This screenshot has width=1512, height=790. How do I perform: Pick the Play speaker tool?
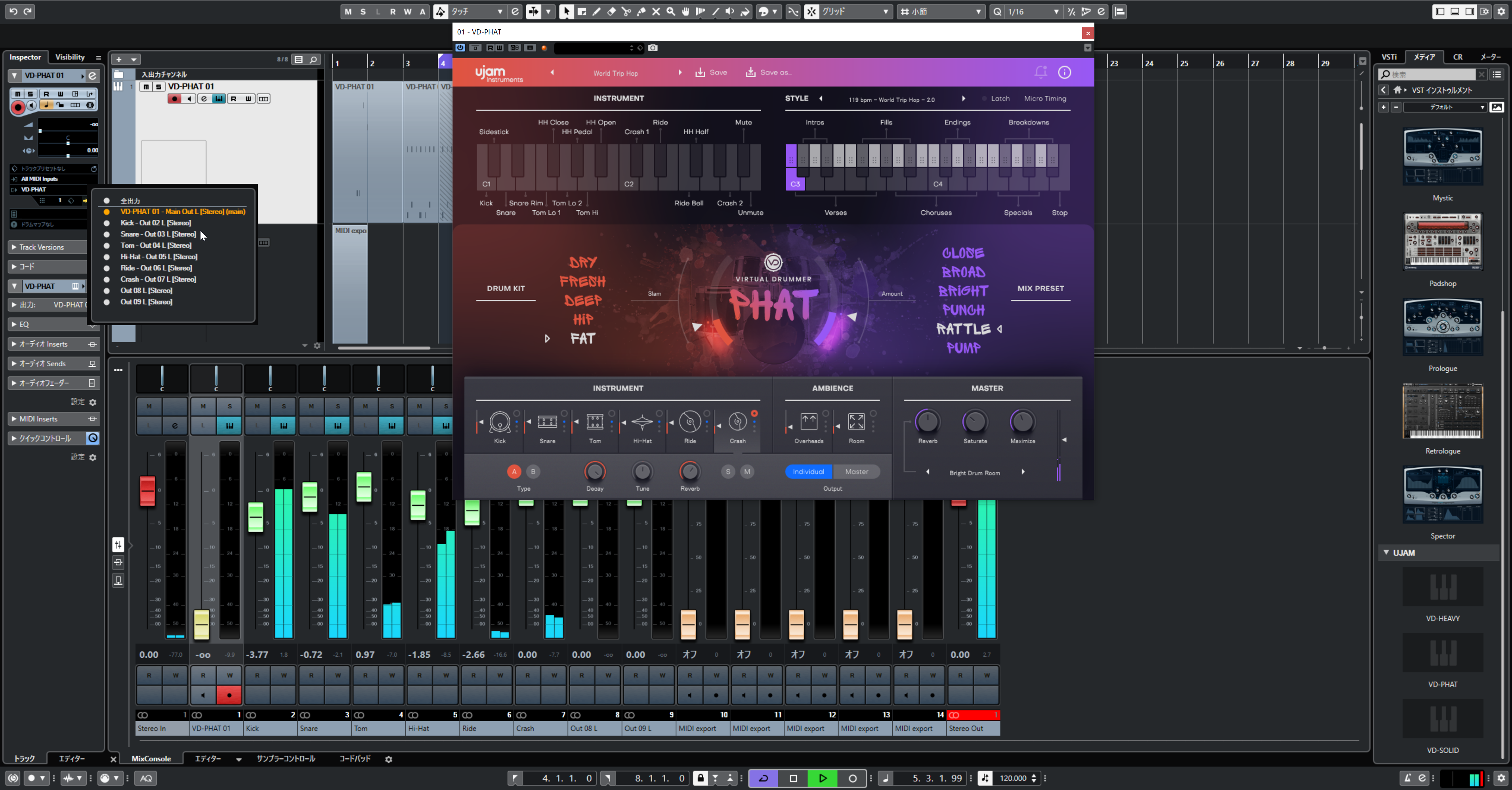[x=730, y=12]
